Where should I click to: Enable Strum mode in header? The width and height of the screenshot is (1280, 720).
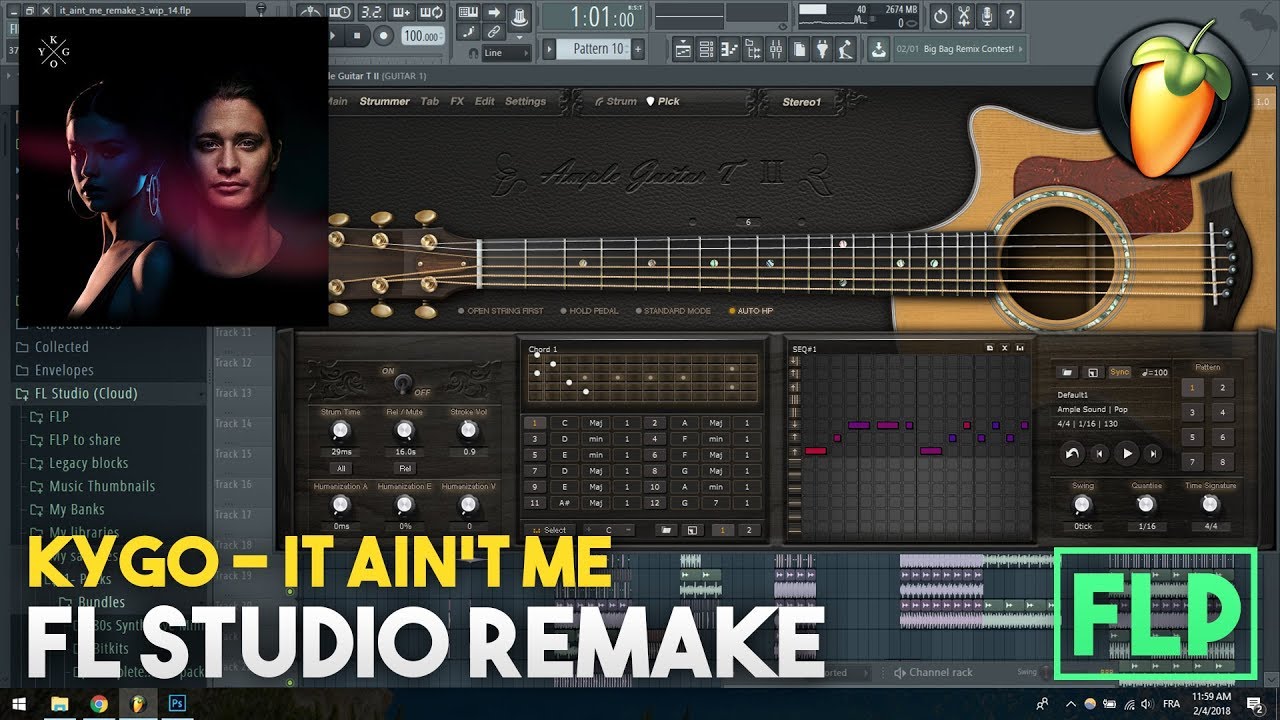[x=616, y=101]
